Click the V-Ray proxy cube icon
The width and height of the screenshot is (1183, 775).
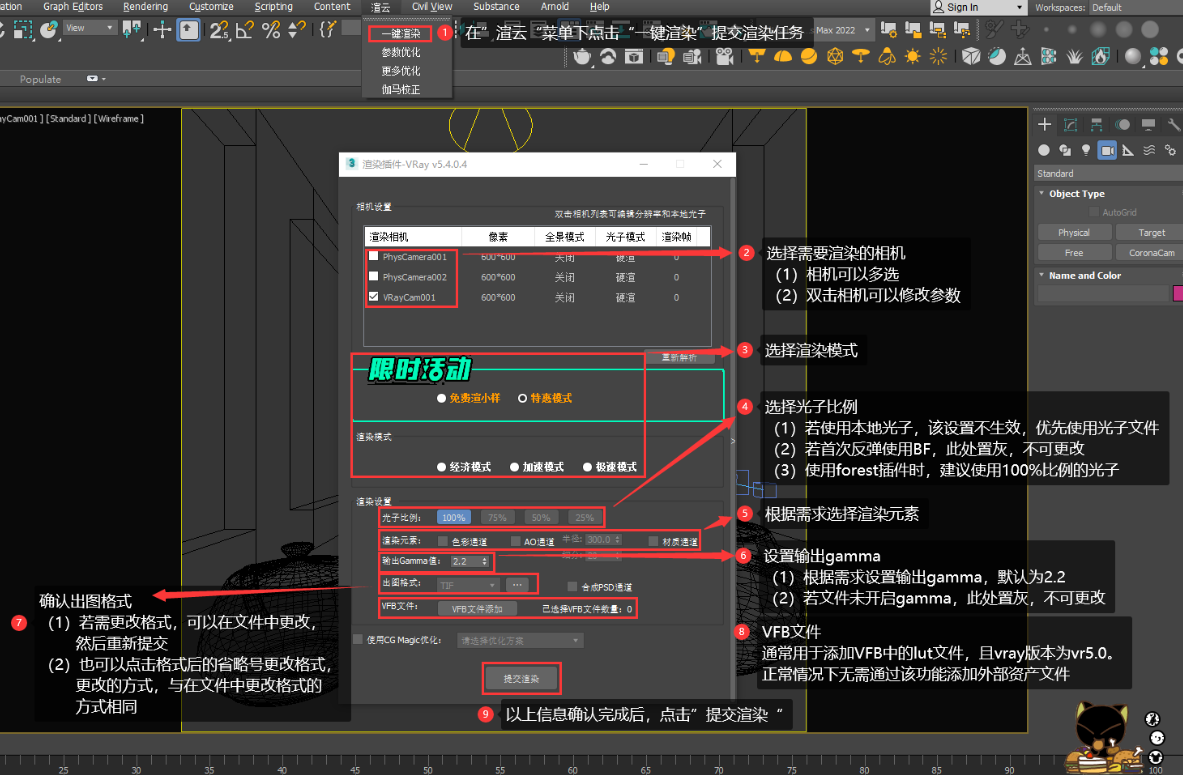click(971, 57)
